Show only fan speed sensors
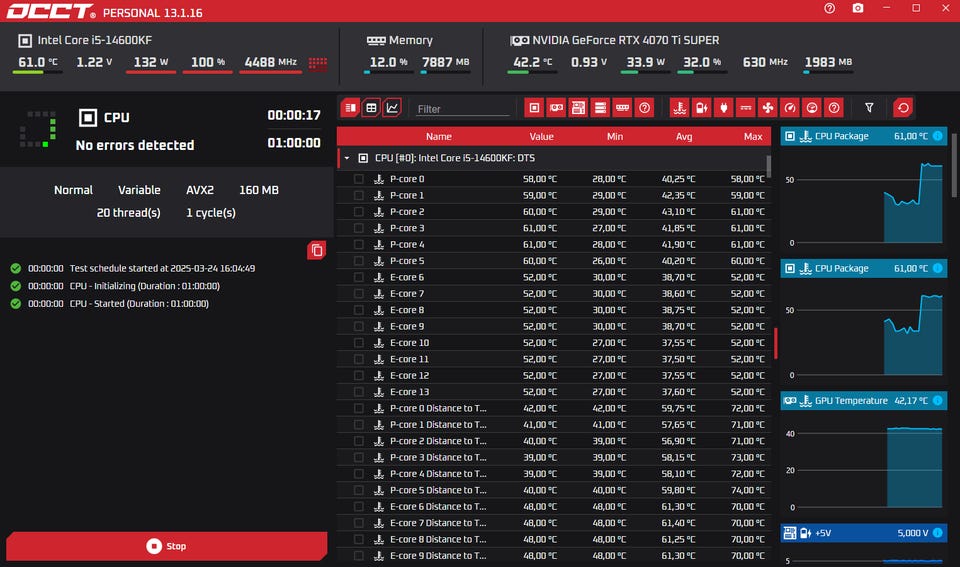This screenshot has width=960, height=567. 768,108
